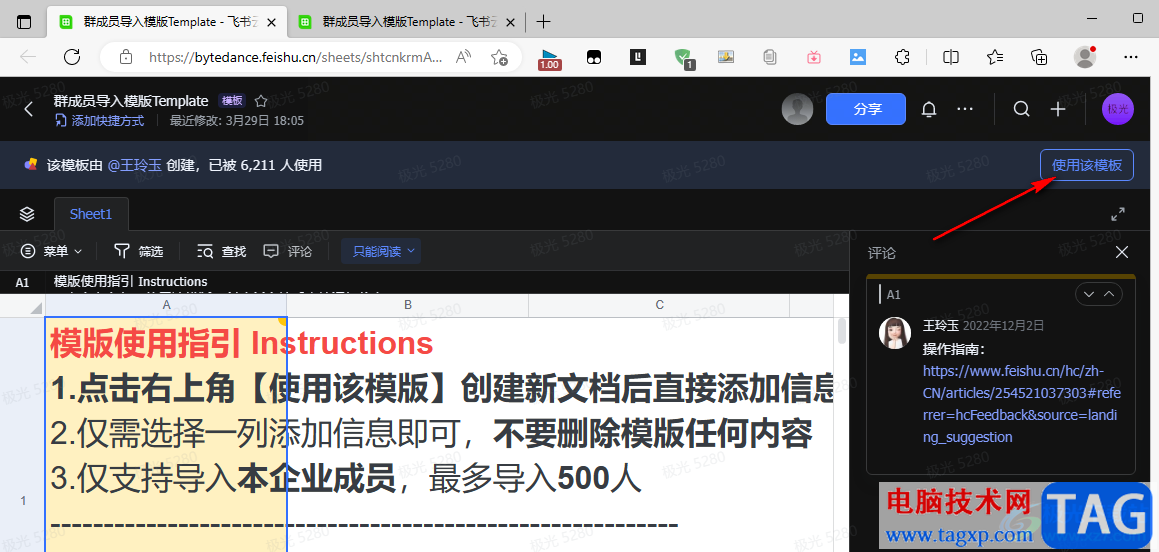Viewport: 1159px width, 552px height.
Task: Click the vertical scrollbar of the sheet
Action: coord(841,332)
